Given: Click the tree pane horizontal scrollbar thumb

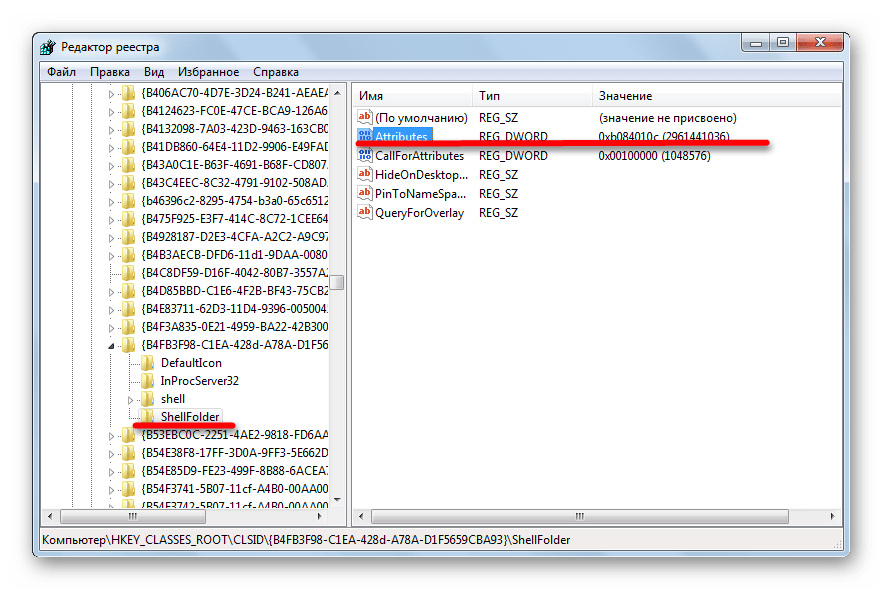Looking at the screenshot, I should [134, 518].
